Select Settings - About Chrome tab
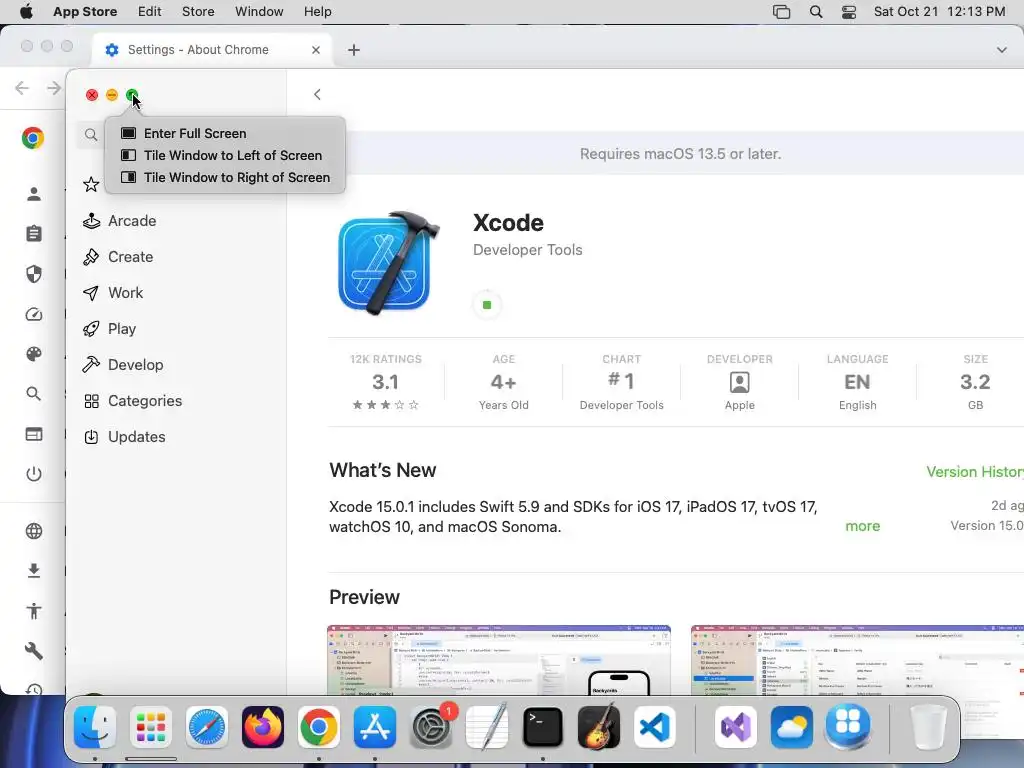The width and height of the screenshot is (1024, 768). point(212,50)
